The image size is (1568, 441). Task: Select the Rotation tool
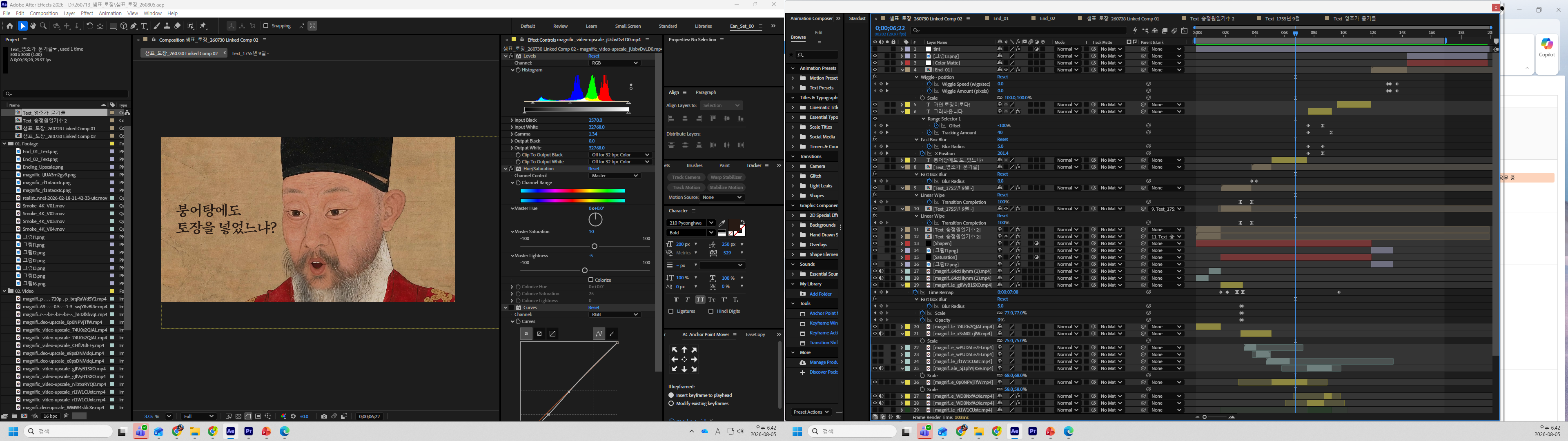point(89,26)
